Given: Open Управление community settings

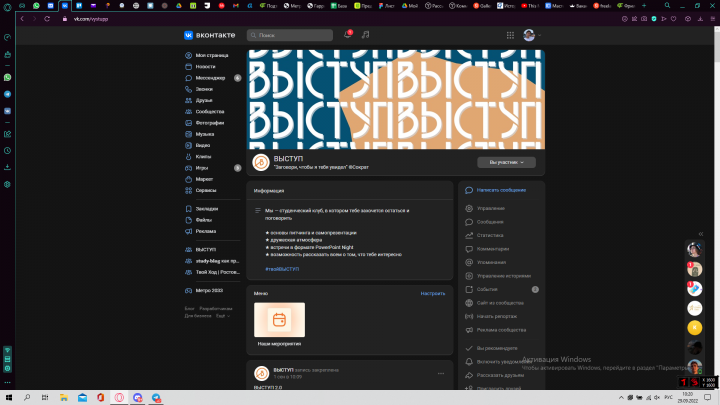Looking at the screenshot, I should point(490,208).
